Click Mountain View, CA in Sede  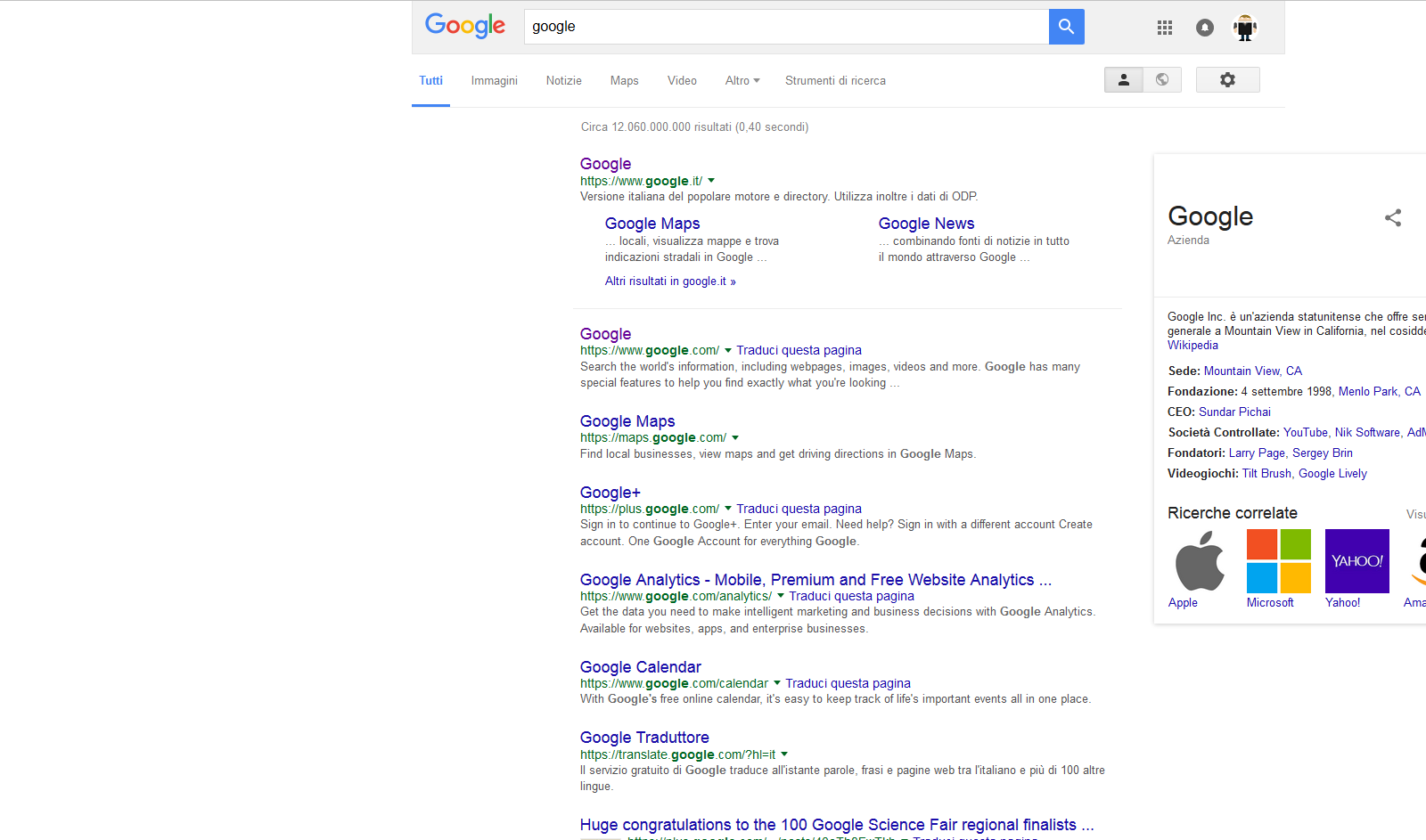point(1253,371)
